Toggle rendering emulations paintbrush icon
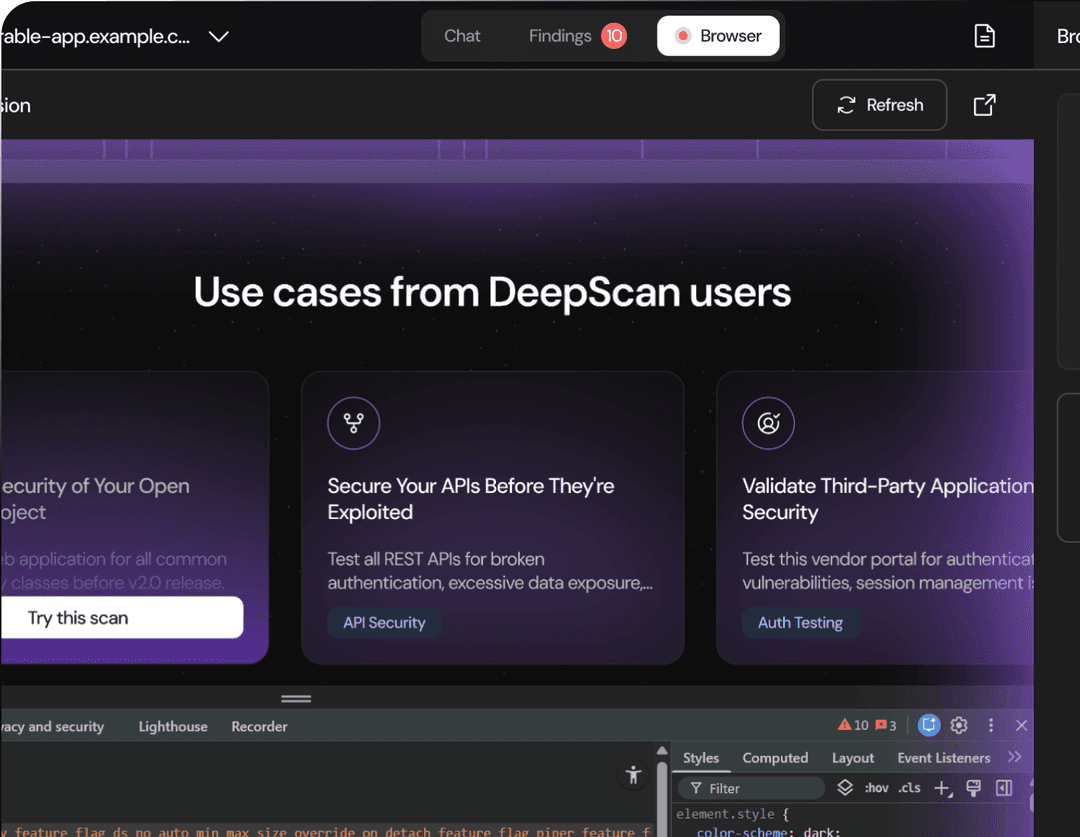This screenshot has width=1080, height=837. (973, 787)
